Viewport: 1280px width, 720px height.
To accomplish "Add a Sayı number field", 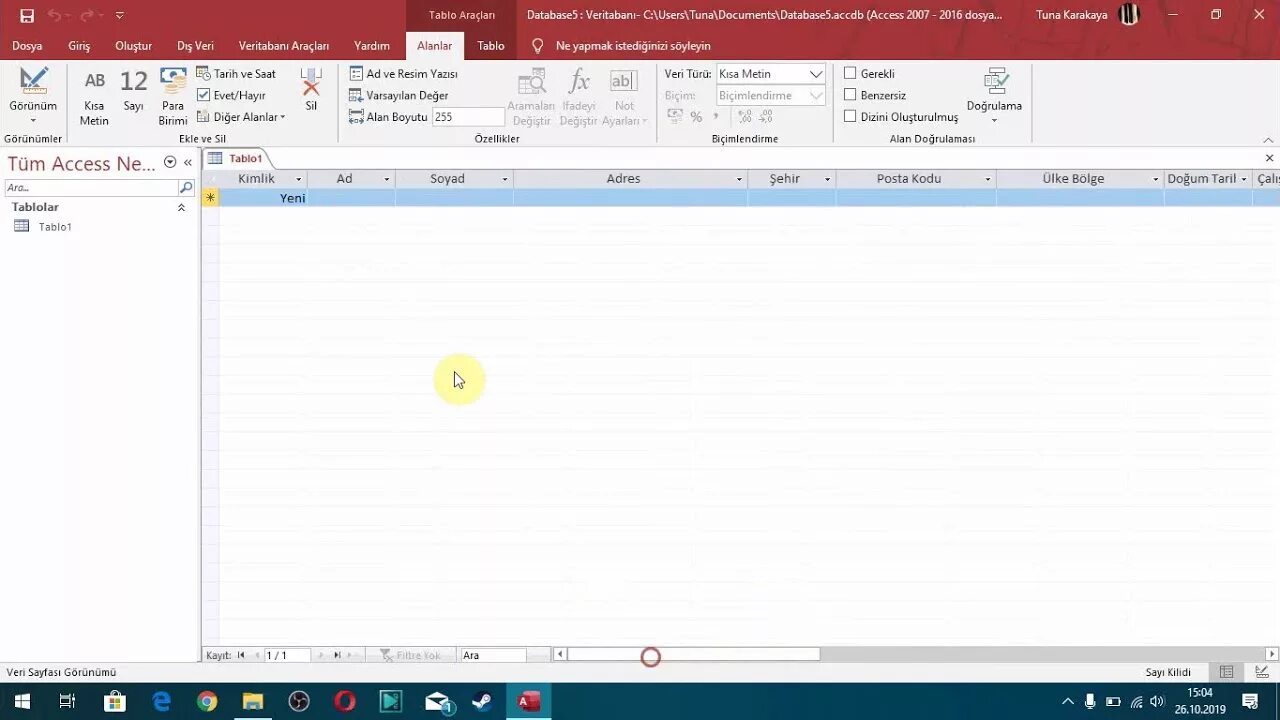I will [x=133, y=95].
